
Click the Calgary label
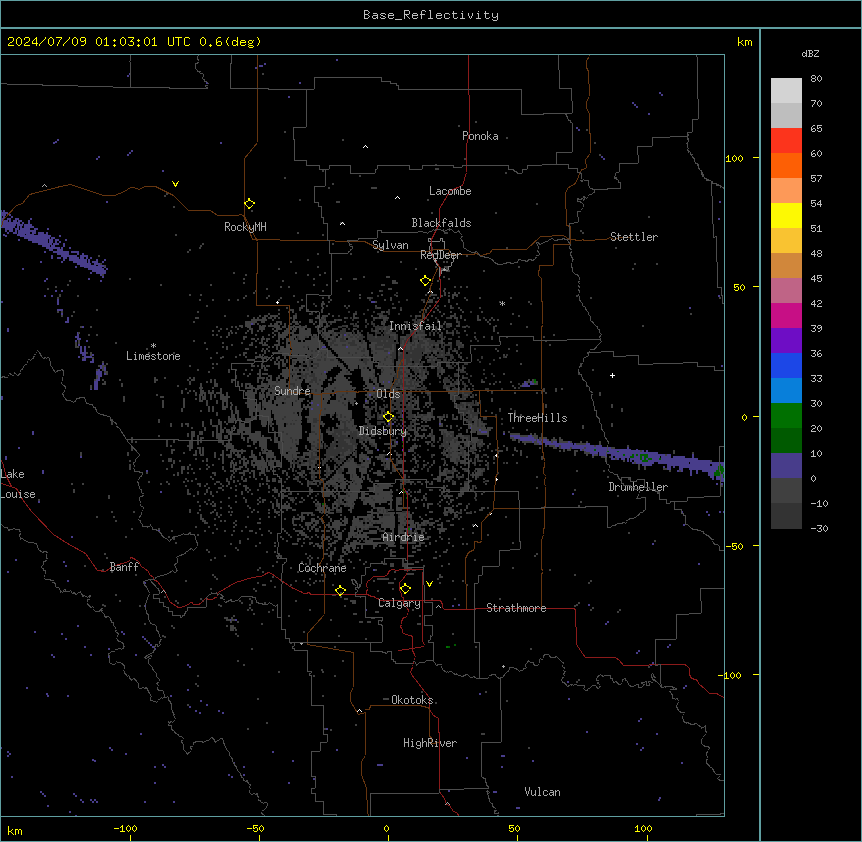[x=400, y=603]
